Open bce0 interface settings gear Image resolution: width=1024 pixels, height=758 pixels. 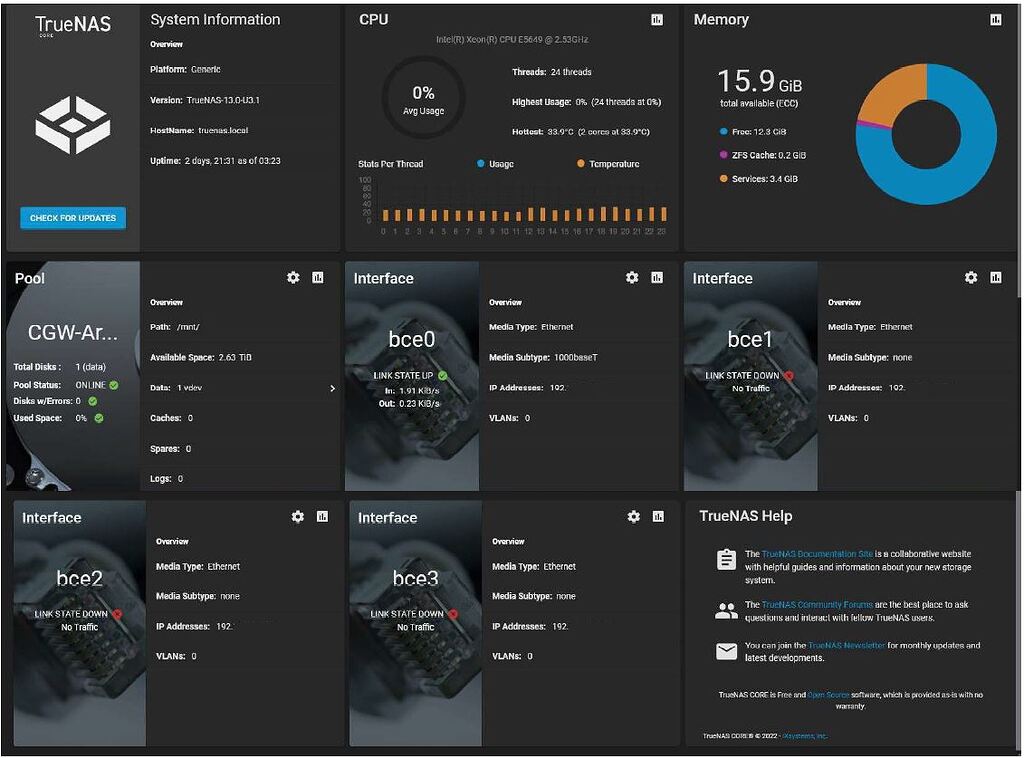(x=632, y=278)
